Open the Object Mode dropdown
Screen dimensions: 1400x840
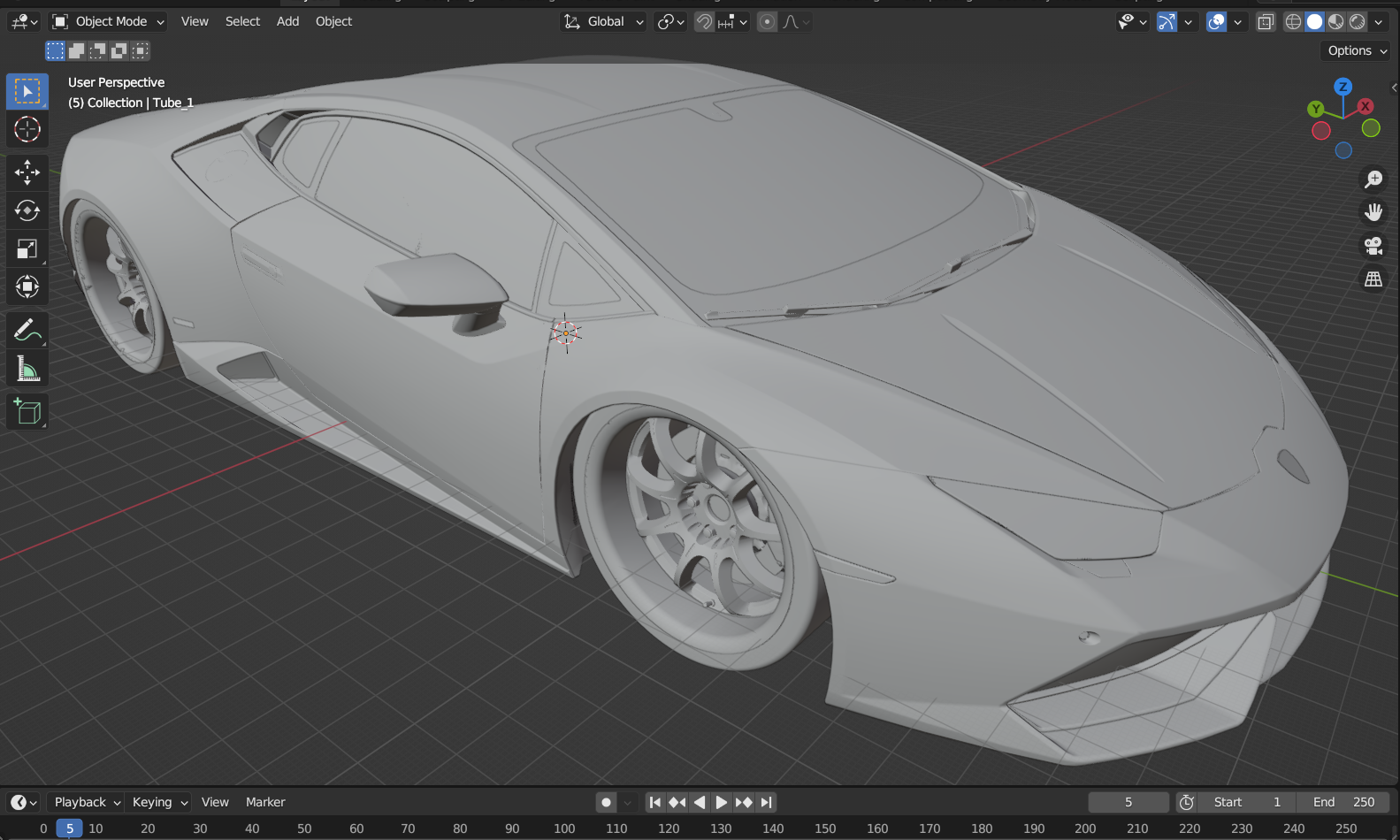(x=108, y=21)
